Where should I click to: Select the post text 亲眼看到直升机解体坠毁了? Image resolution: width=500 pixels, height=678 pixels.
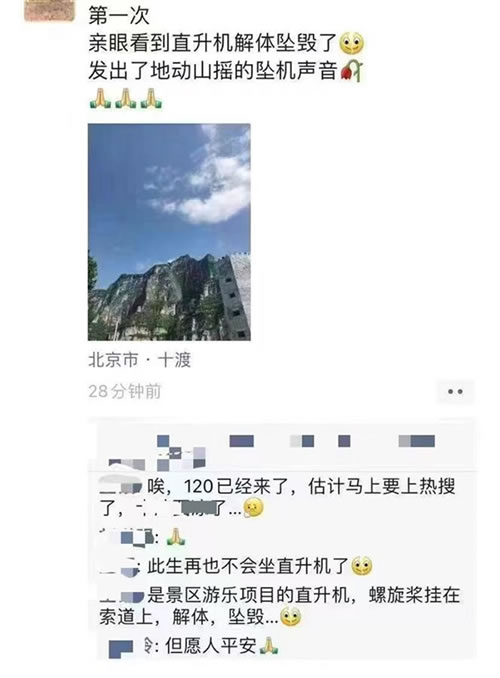click(212, 43)
